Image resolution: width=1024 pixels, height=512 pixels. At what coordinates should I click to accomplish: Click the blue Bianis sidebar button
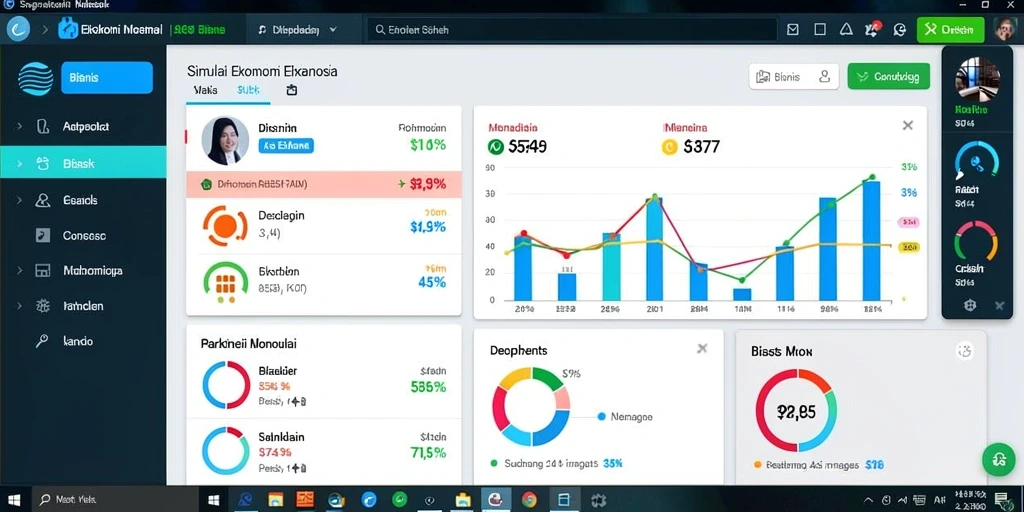106,78
